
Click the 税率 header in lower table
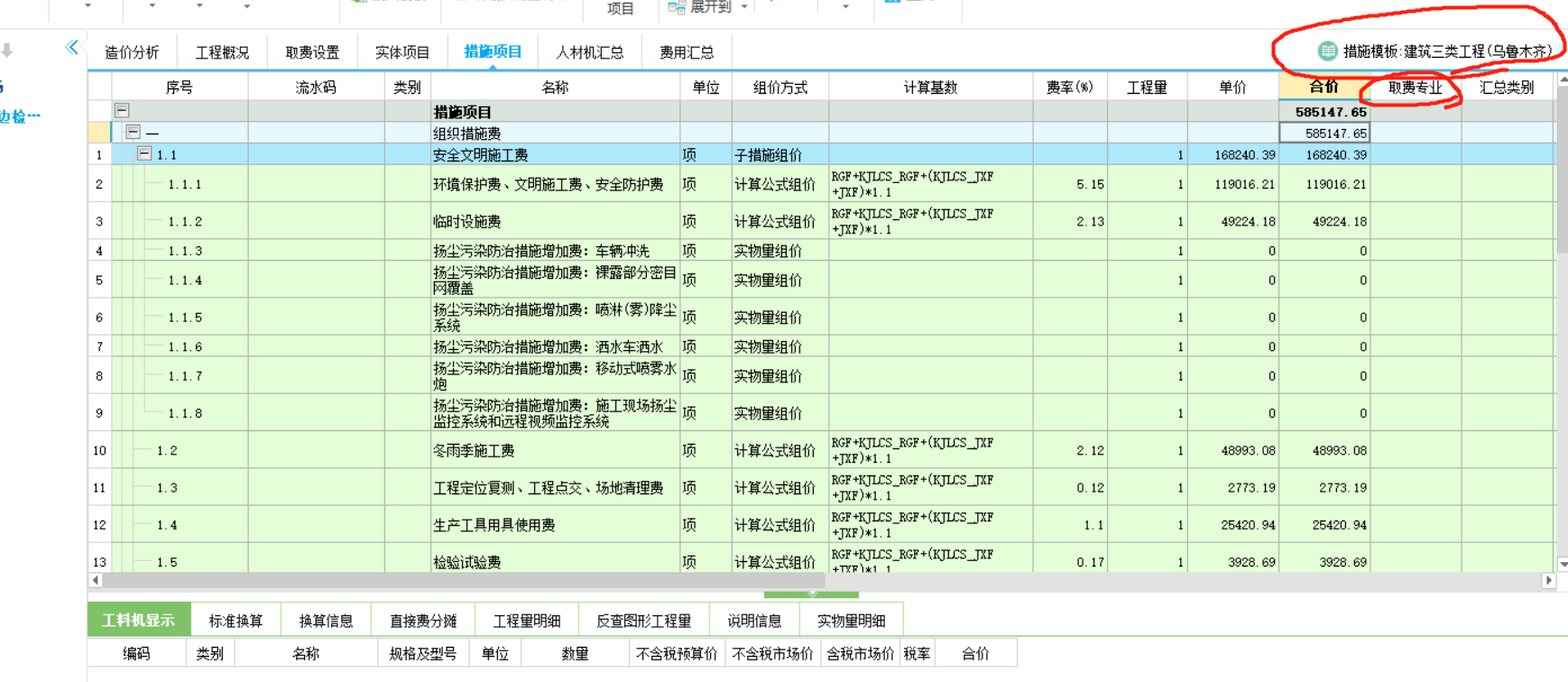[917, 653]
